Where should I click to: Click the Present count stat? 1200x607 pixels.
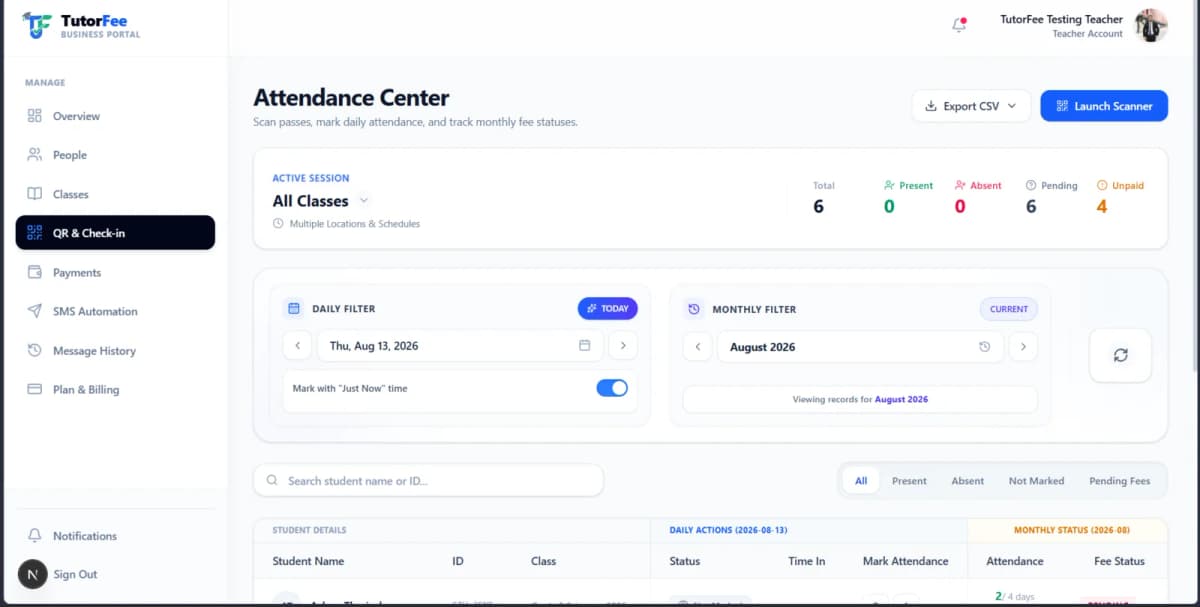pos(908,198)
